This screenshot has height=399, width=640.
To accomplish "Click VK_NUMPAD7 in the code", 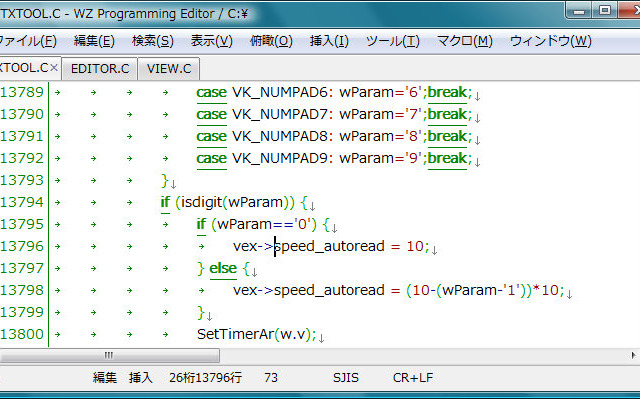I will [280, 115].
